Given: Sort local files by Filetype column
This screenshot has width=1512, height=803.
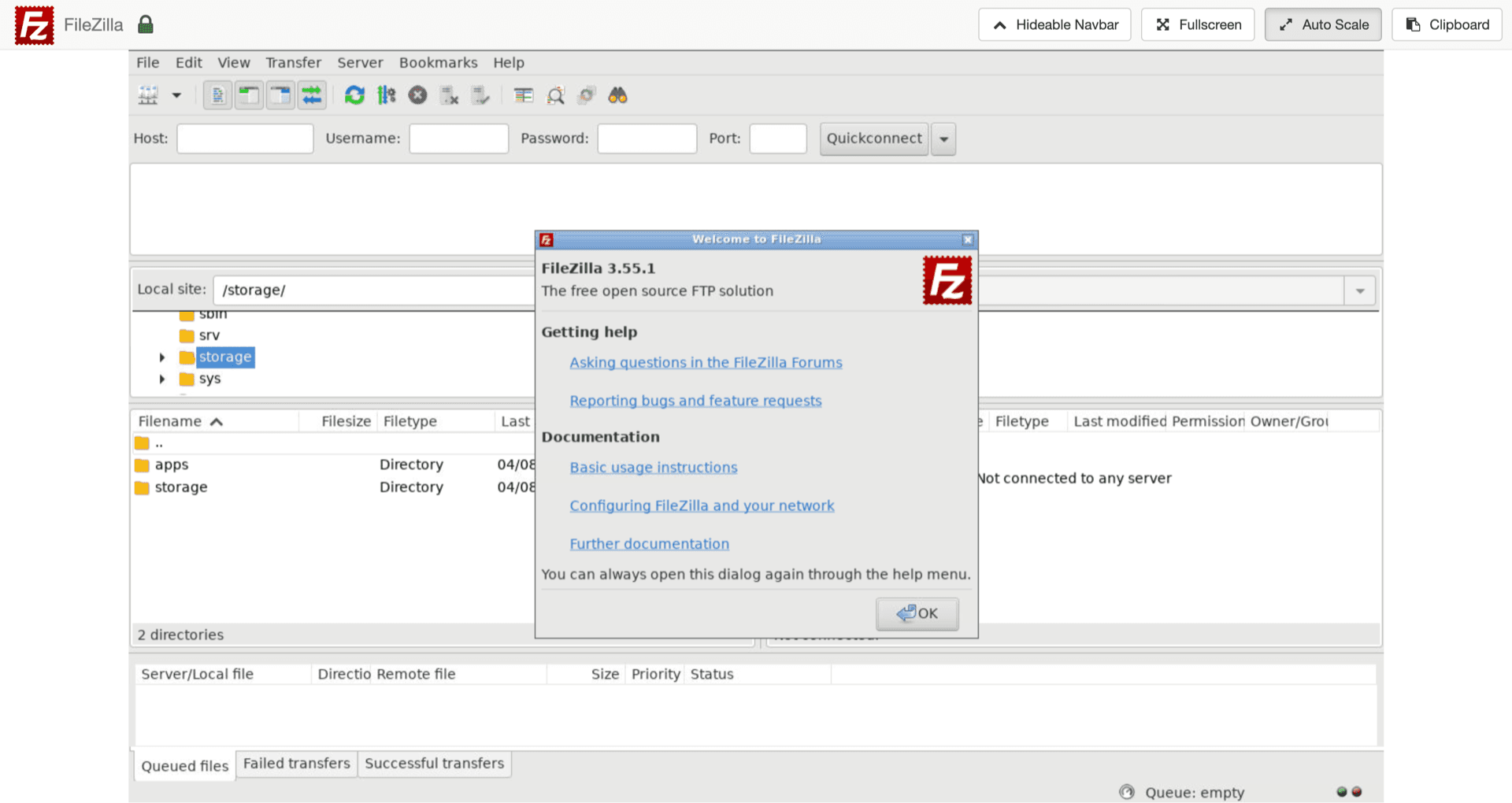Looking at the screenshot, I should click(x=435, y=421).
